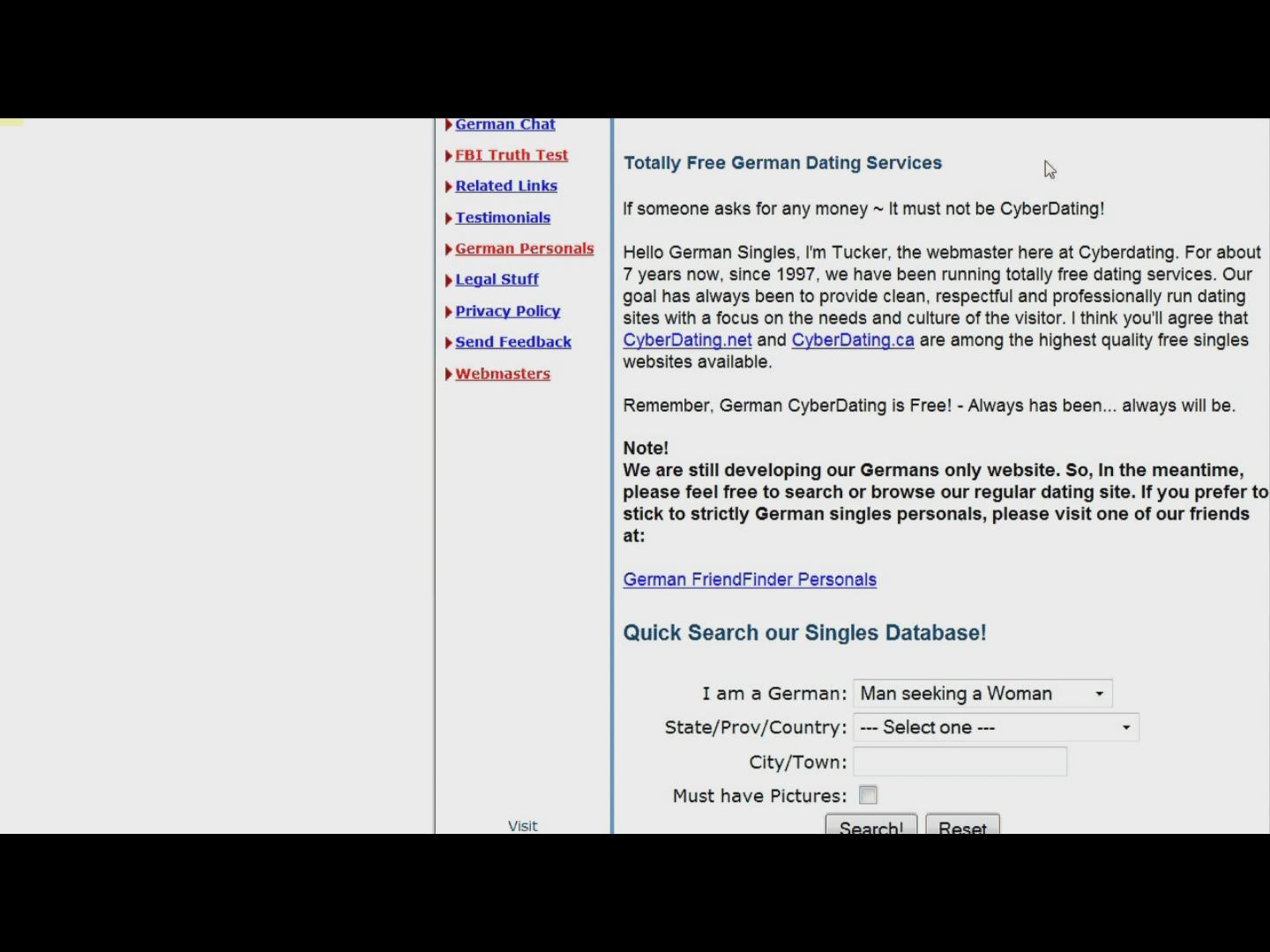
Task: Click the 'City/Town:' label
Action: click(797, 762)
